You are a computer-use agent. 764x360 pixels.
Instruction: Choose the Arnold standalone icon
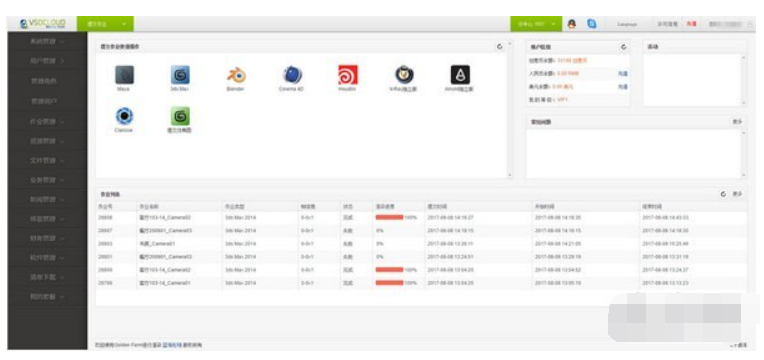coord(460,75)
